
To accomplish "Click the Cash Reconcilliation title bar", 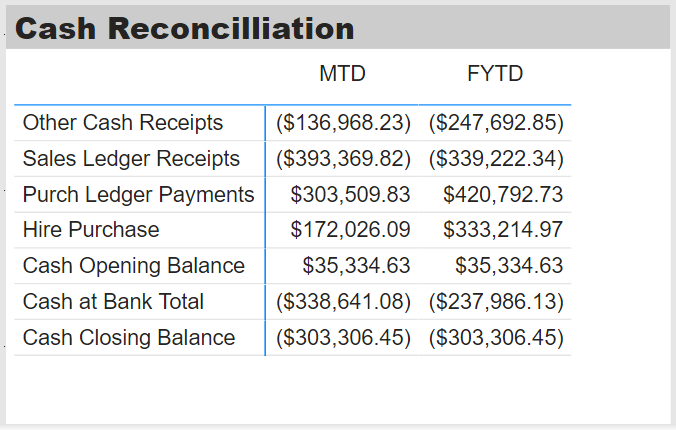I will click(338, 28).
